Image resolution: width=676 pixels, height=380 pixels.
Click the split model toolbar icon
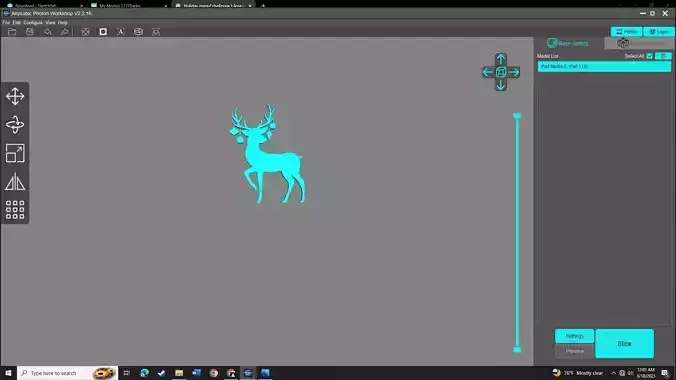pyautogui.click(x=138, y=32)
